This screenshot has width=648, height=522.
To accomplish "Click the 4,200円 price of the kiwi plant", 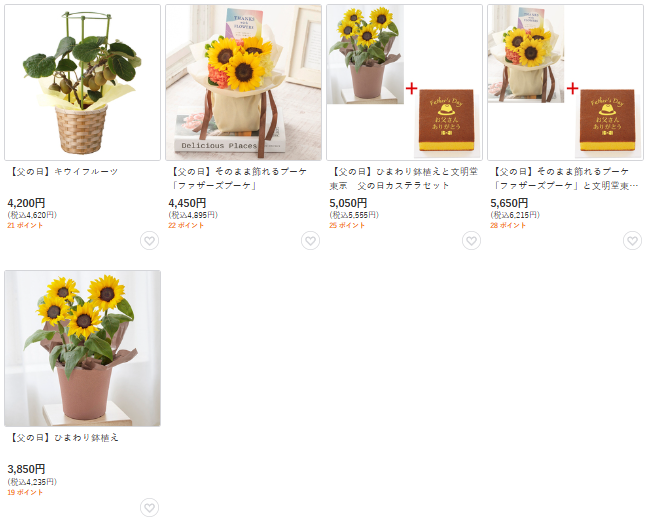I will tap(26, 203).
